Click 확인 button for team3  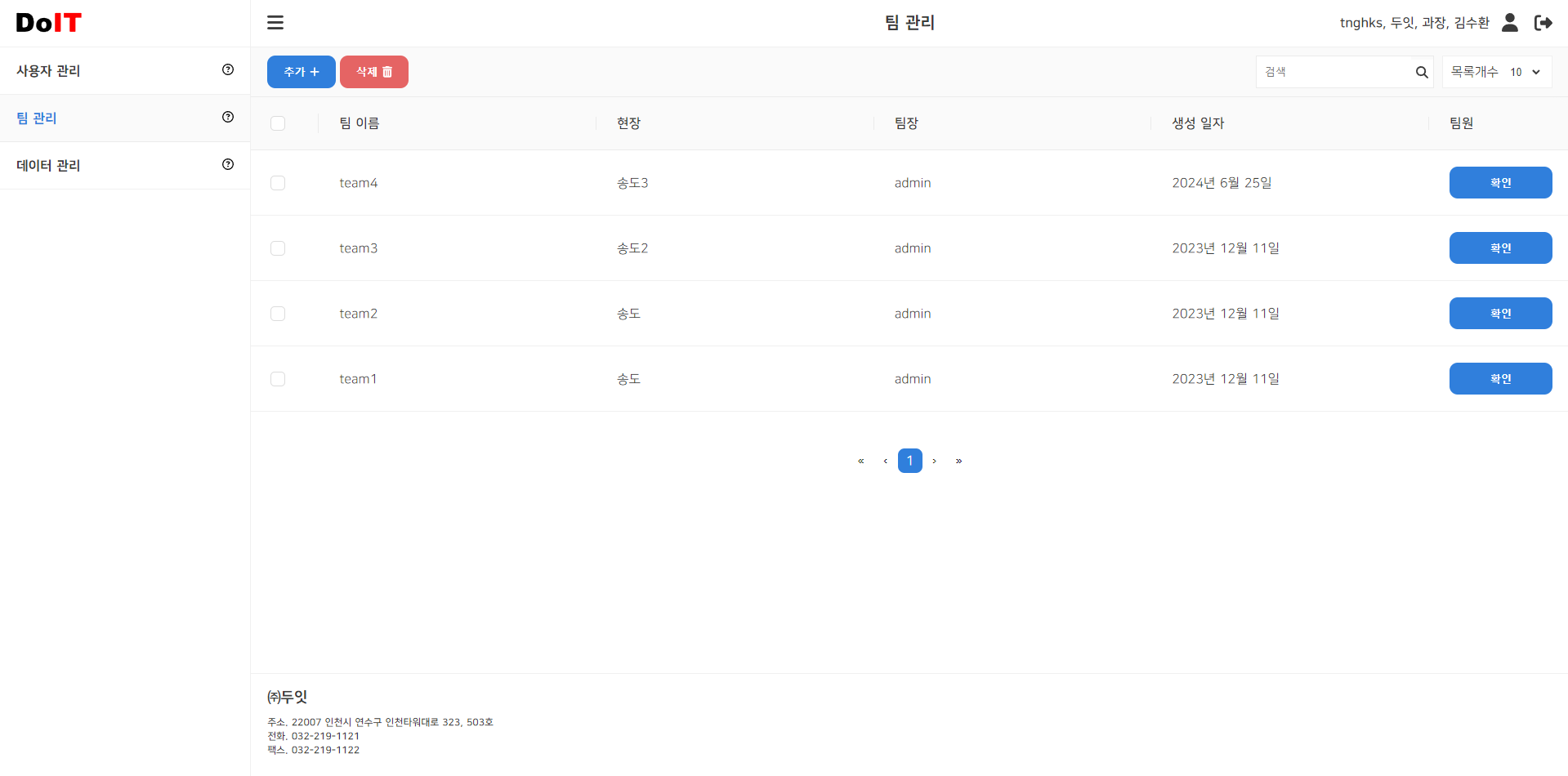click(x=1500, y=248)
